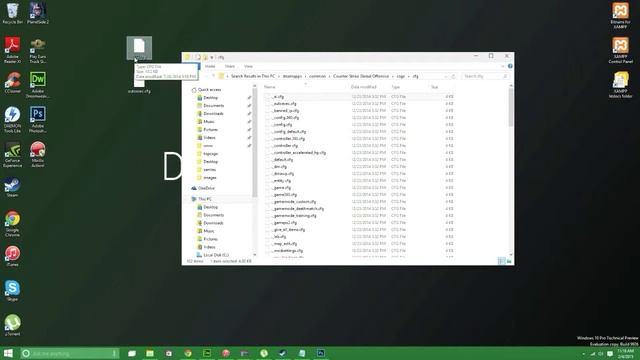Image resolution: width=640 pixels, height=360 pixels.
Task: Select the _gamemode_deathmatch.cfg file row
Action: 359,209
